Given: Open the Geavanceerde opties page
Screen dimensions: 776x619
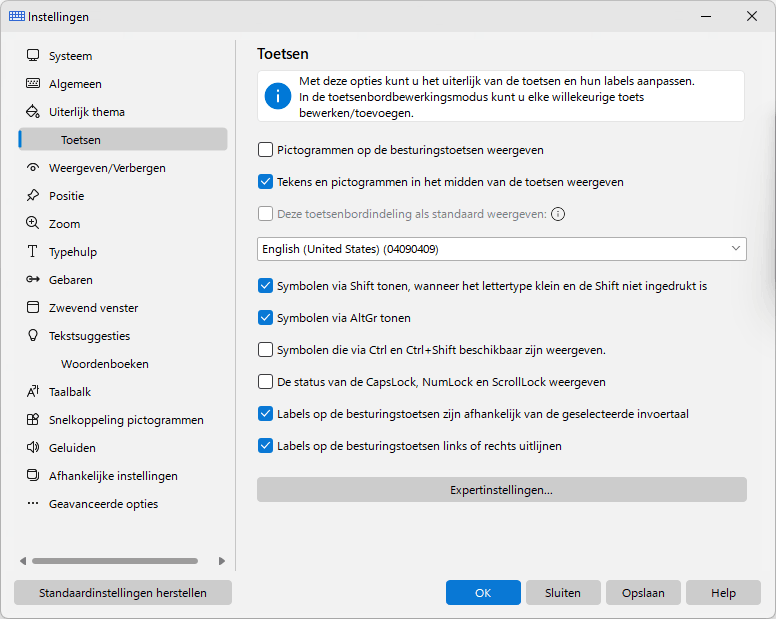Looking at the screenshot, I should click(123, 504).
